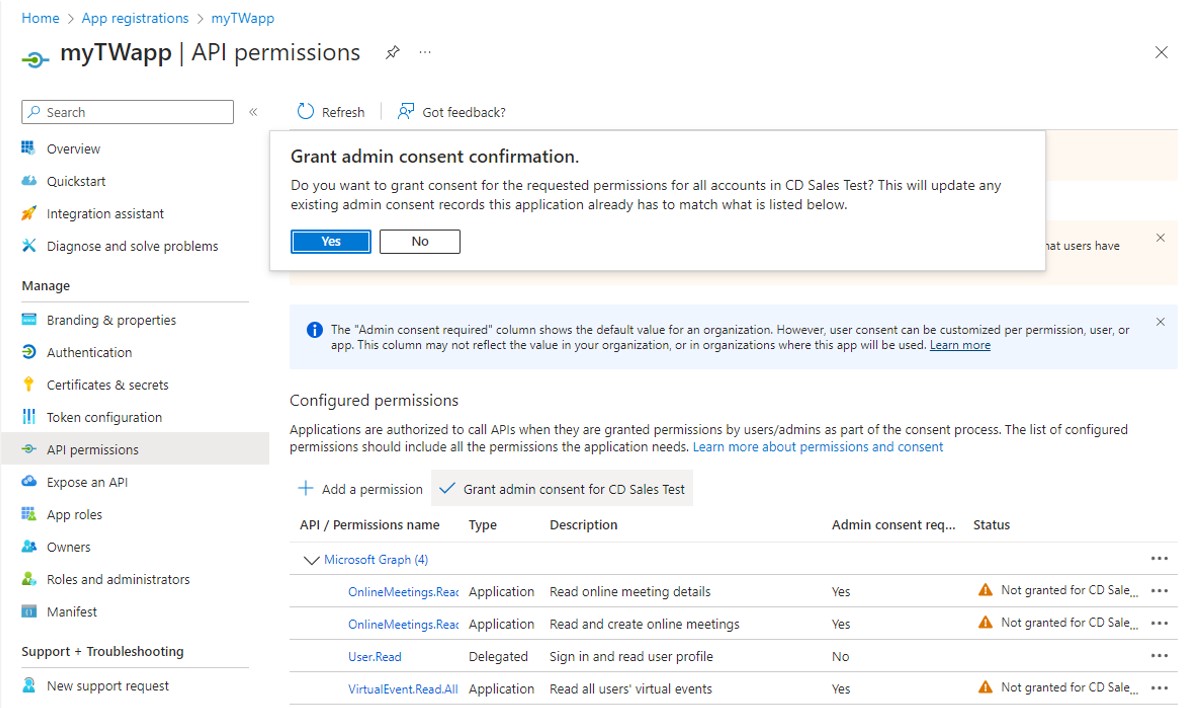Open more options for User.Read row

pos(1159,656)
